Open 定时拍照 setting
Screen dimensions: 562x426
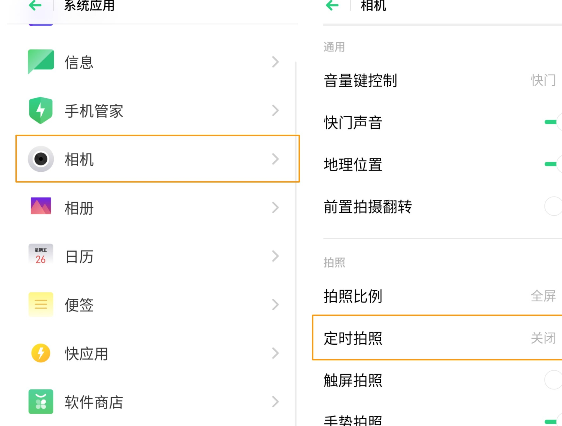point(437,338)
